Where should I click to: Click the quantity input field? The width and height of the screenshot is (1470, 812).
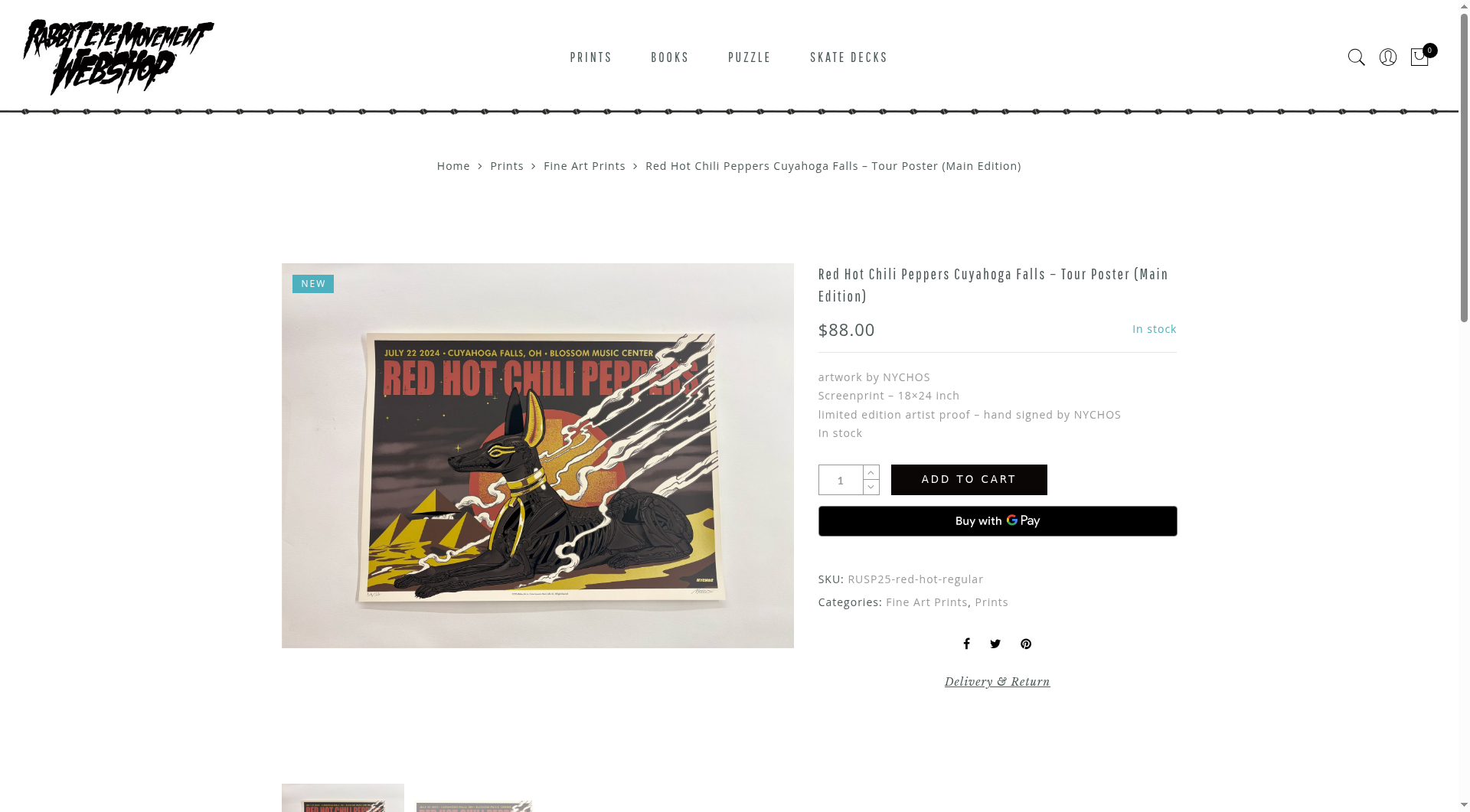(841, 480)
